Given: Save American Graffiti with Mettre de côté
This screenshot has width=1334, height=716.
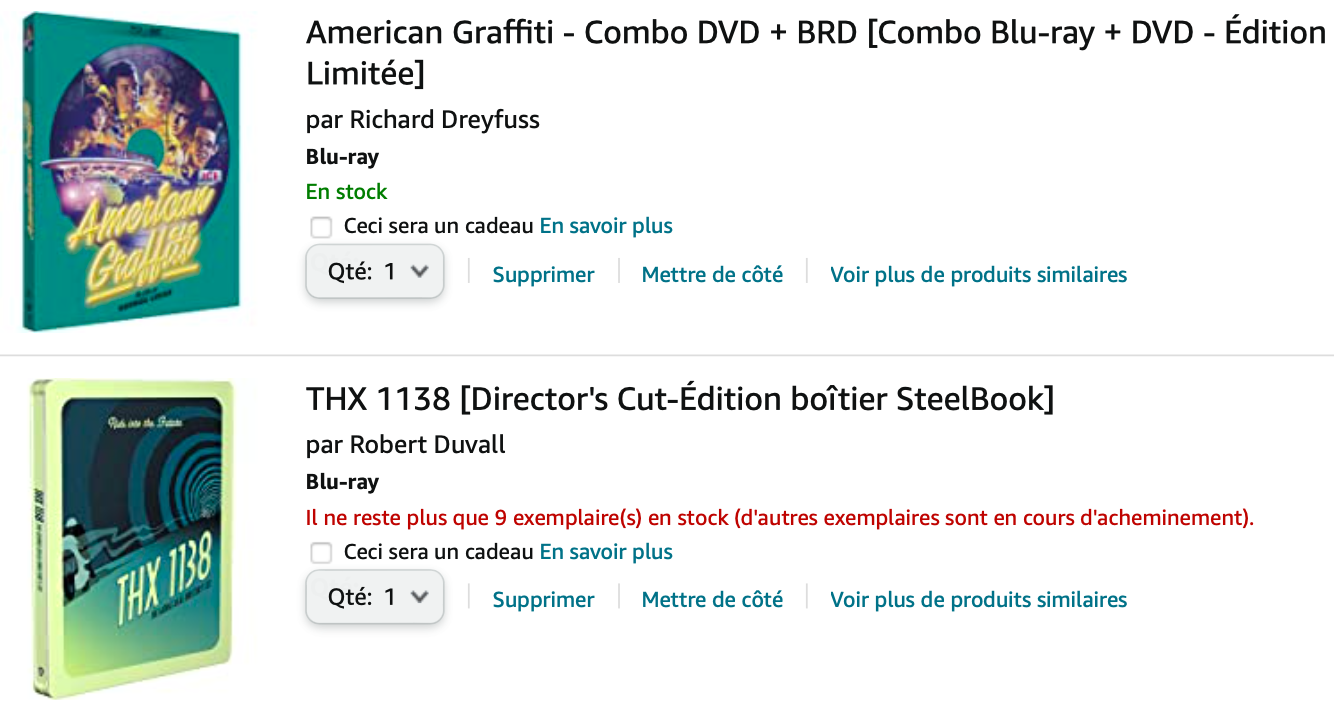Looking at the screenshot, I should pyautogui.click(x=712, y=275).
